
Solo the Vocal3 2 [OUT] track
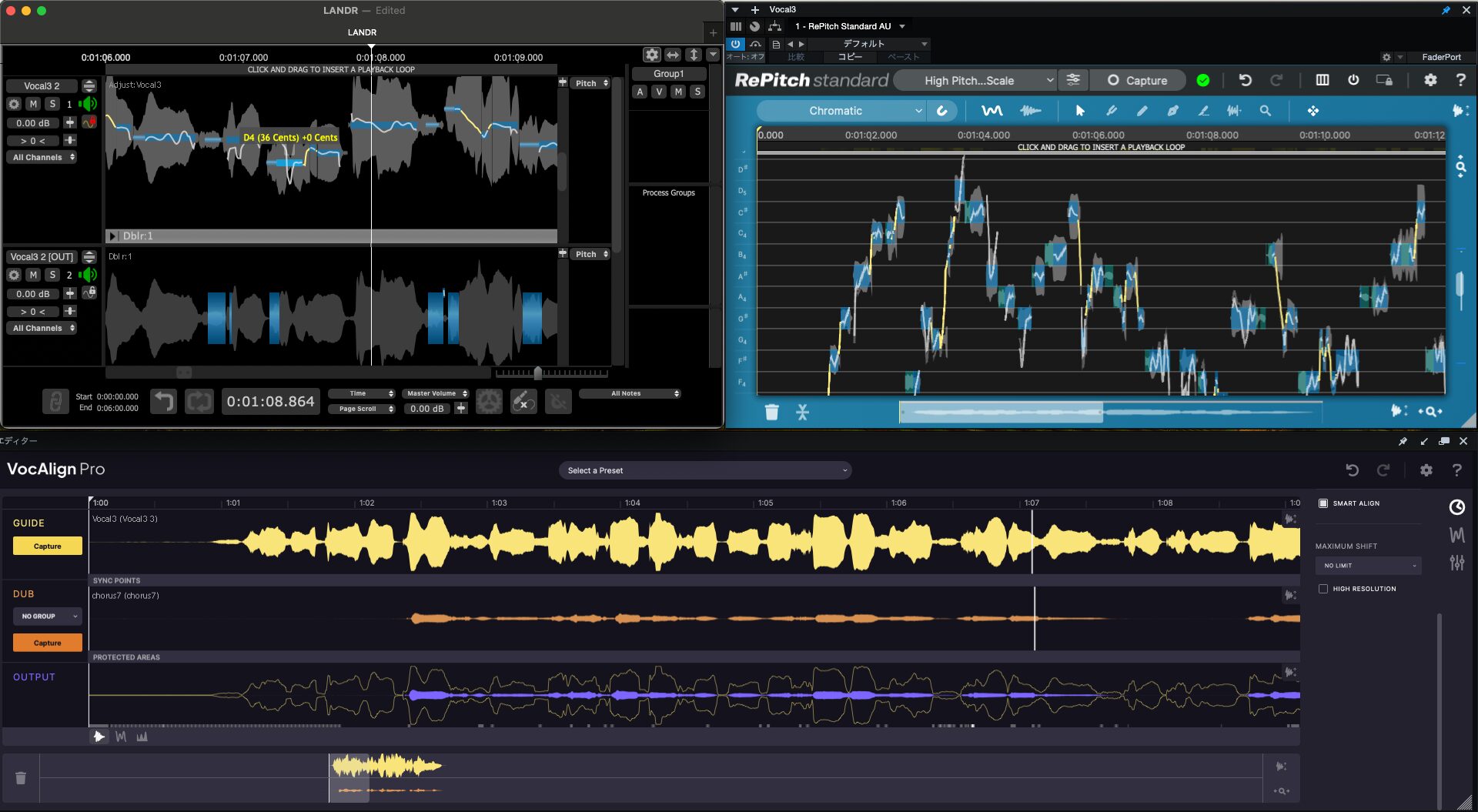[x=52, y=275]
